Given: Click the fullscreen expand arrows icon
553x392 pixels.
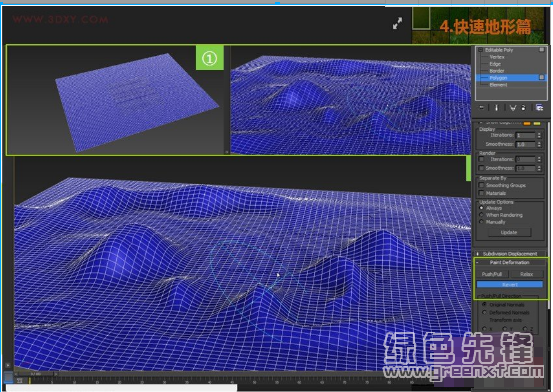Looking at the screenshot, I should pyautogui.click(x=397, y=24).
